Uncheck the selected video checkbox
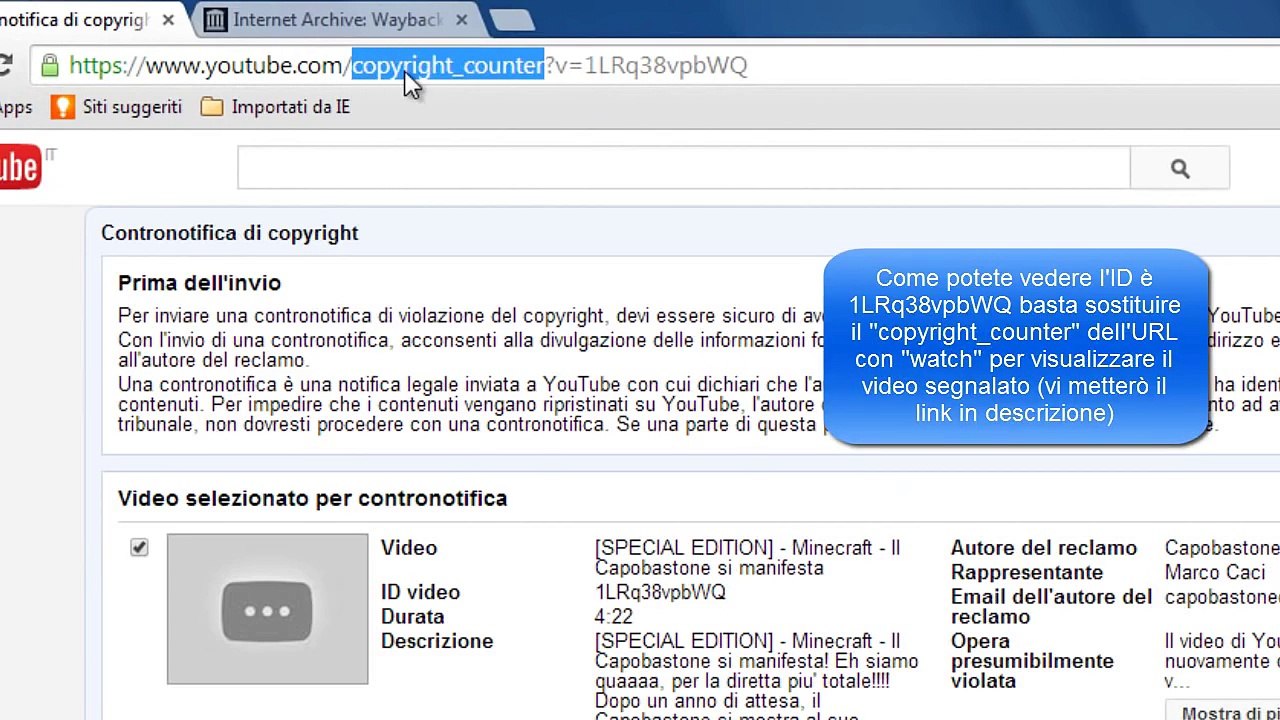 [x=139, y=548]
